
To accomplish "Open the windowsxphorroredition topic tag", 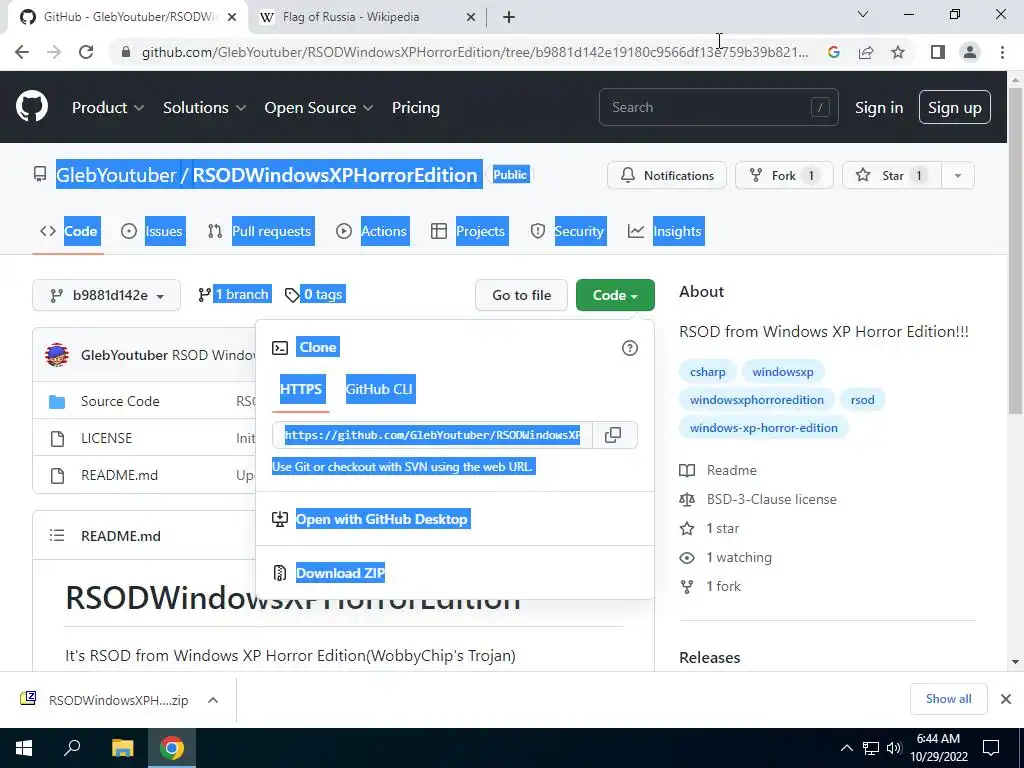I will [x=757, y=400].
